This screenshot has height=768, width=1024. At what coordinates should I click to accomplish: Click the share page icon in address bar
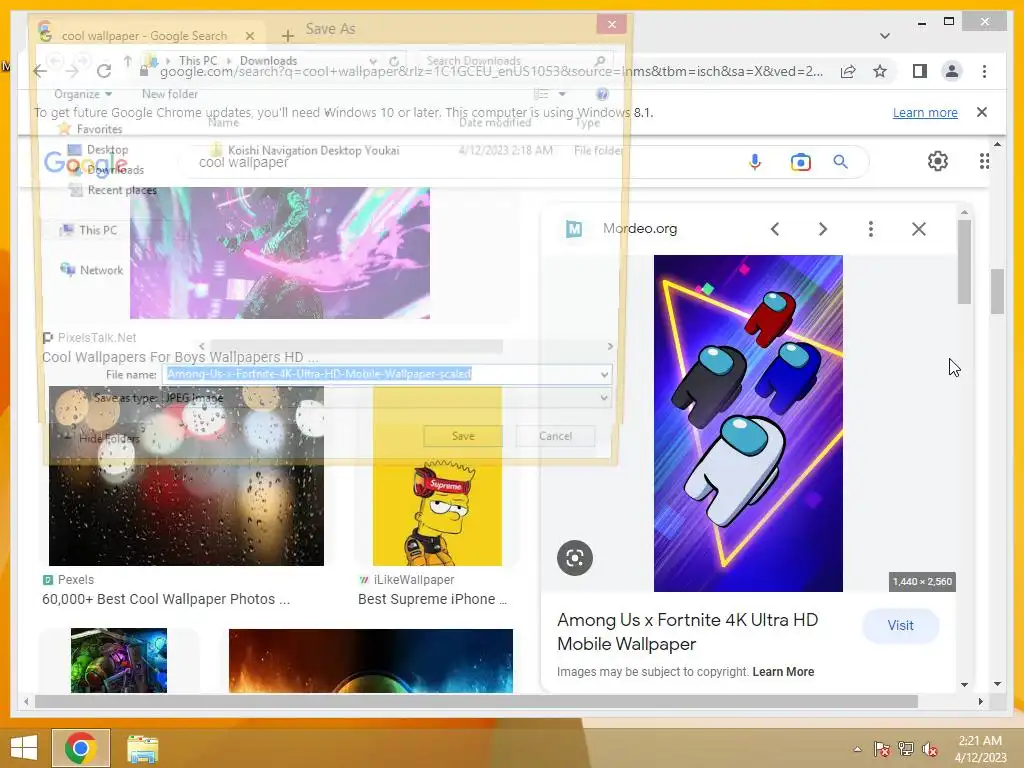coord(848,71)
